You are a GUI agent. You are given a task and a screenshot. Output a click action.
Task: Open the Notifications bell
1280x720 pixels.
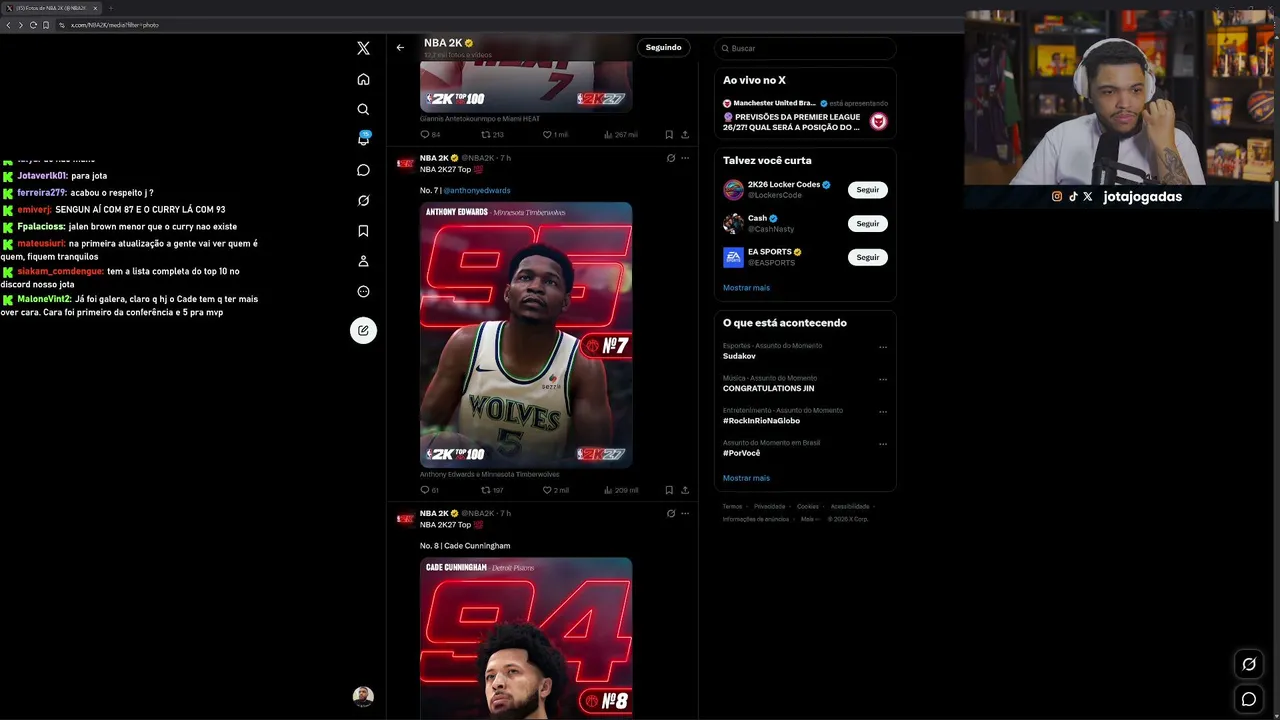(x=363, y=139)
